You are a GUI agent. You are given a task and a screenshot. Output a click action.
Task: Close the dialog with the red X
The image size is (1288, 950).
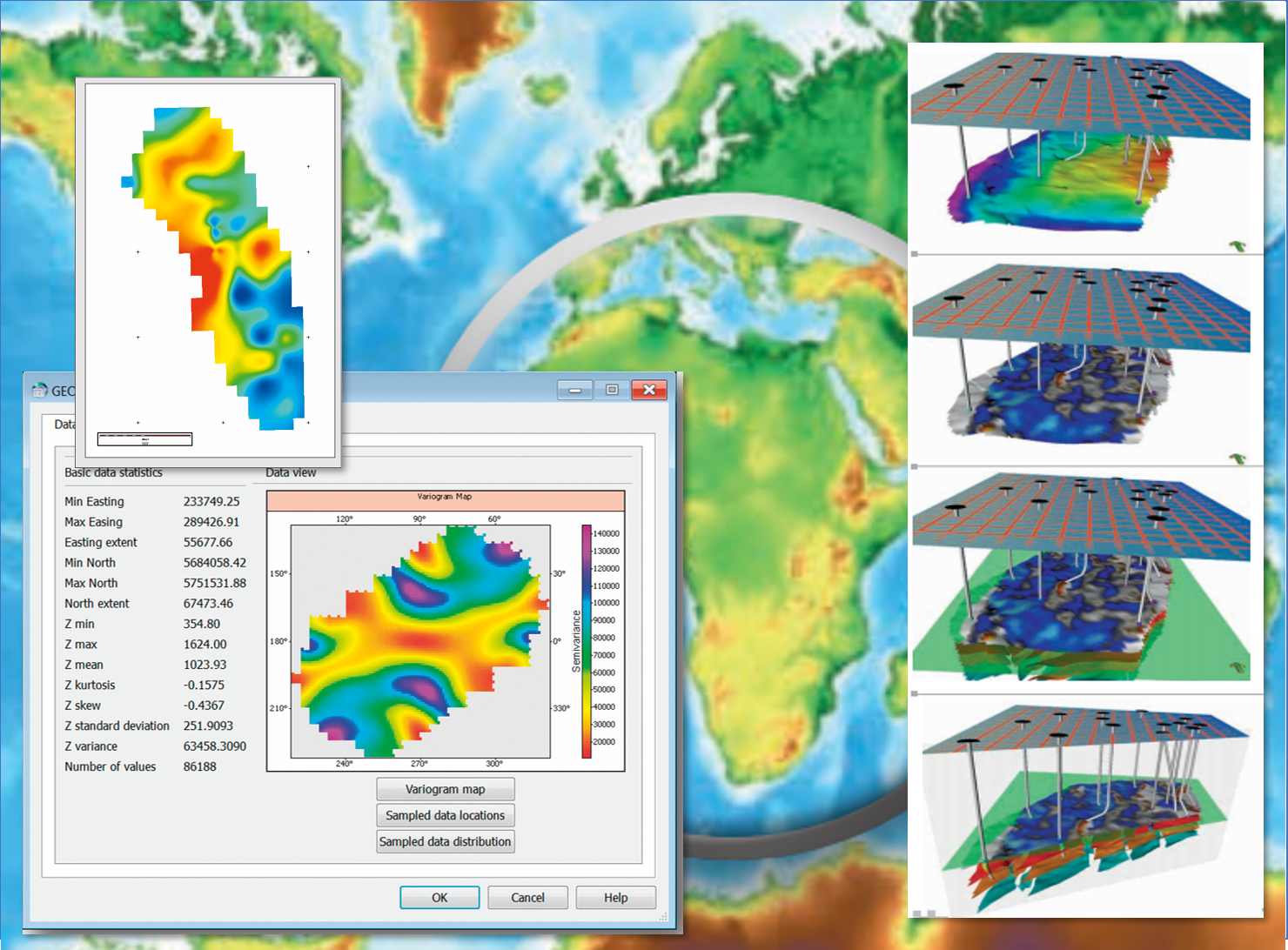(649, 390)
